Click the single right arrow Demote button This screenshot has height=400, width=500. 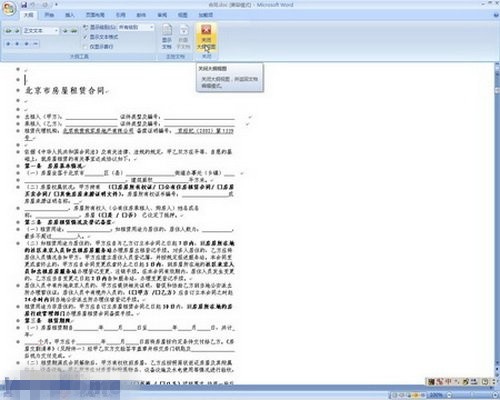pyautogui.click(x=65, y=31)
